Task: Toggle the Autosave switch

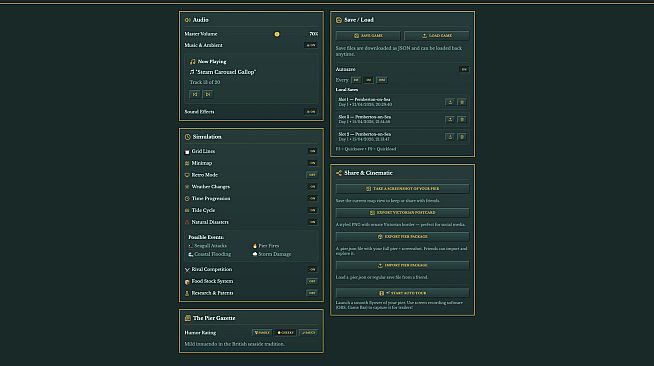Action: pos(464,69)
